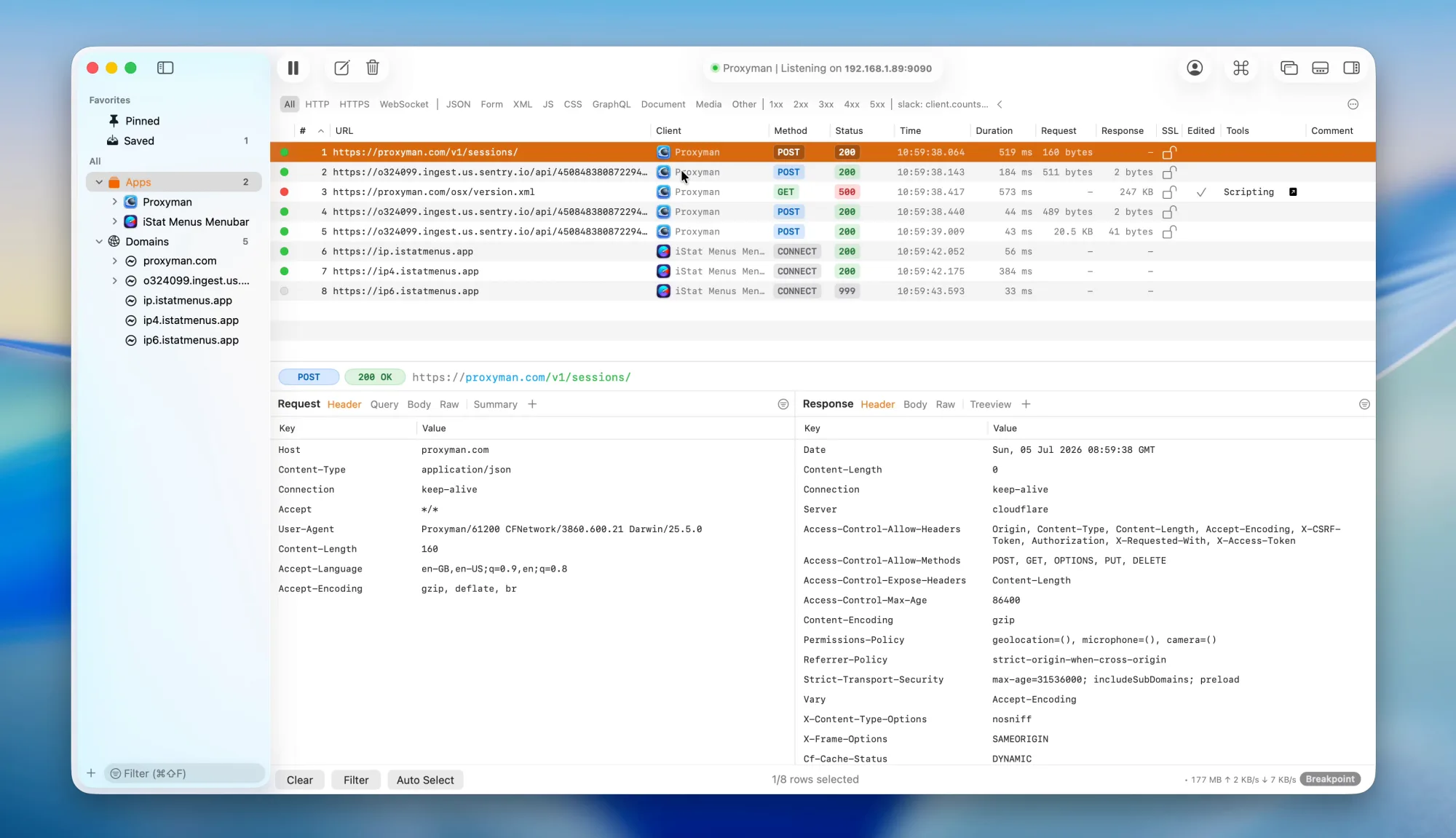
Task: Click the 200 OK status badge
Action: (x=375, y=377)
